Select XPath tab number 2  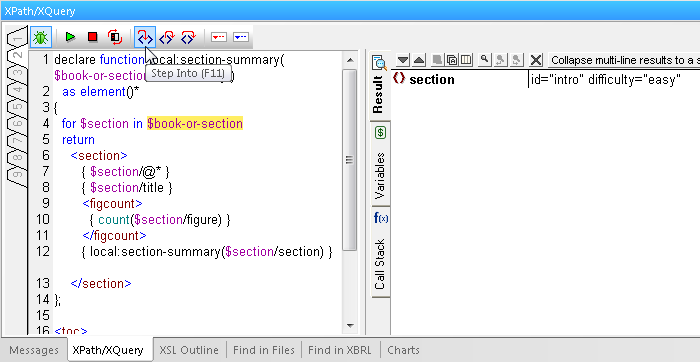pyautogui.click(x=18, y=56)
